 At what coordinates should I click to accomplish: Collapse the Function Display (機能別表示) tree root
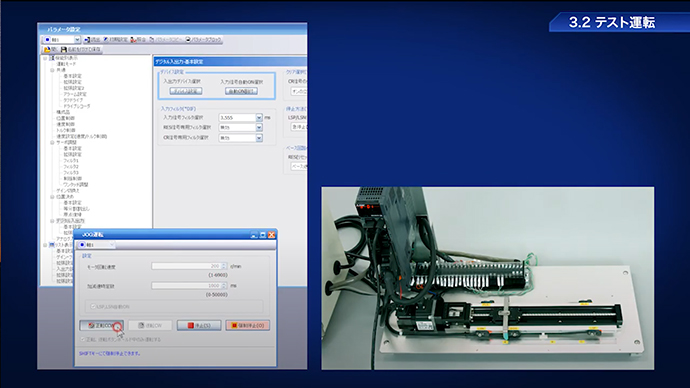pos(45,58)
